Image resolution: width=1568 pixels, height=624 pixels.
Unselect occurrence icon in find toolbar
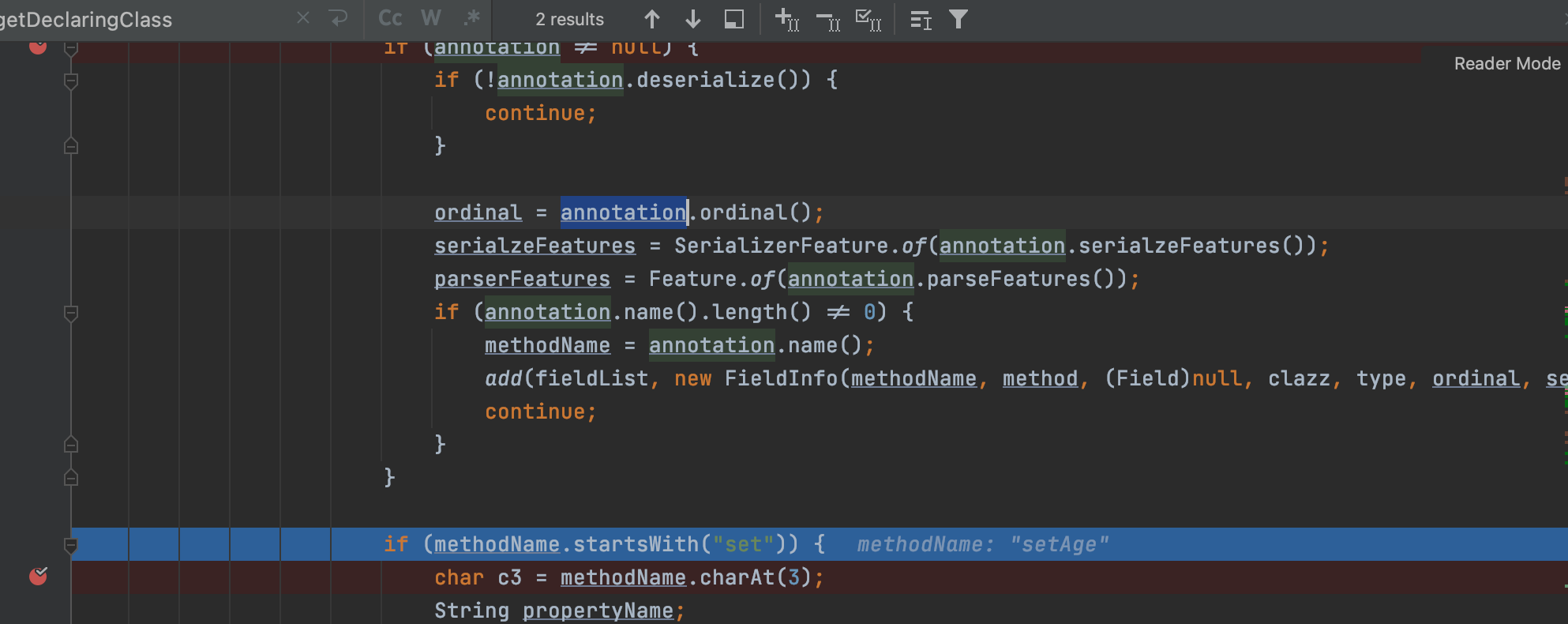(828, 21)
